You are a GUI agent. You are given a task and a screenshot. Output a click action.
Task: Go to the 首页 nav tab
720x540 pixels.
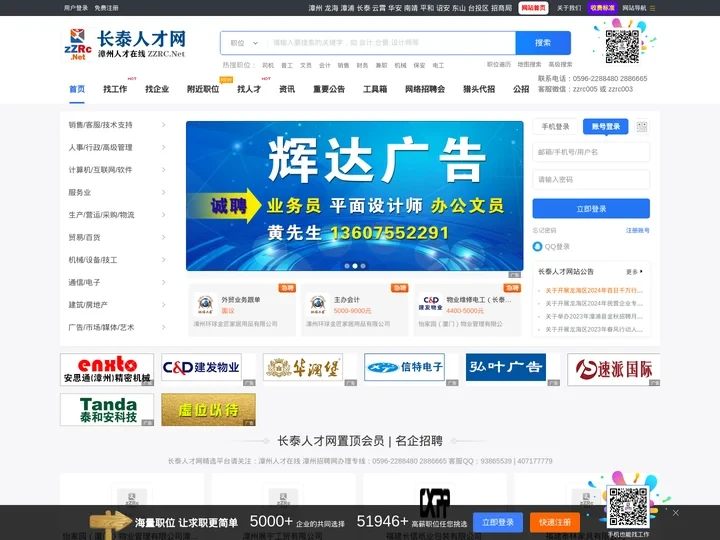click(77, 89)
